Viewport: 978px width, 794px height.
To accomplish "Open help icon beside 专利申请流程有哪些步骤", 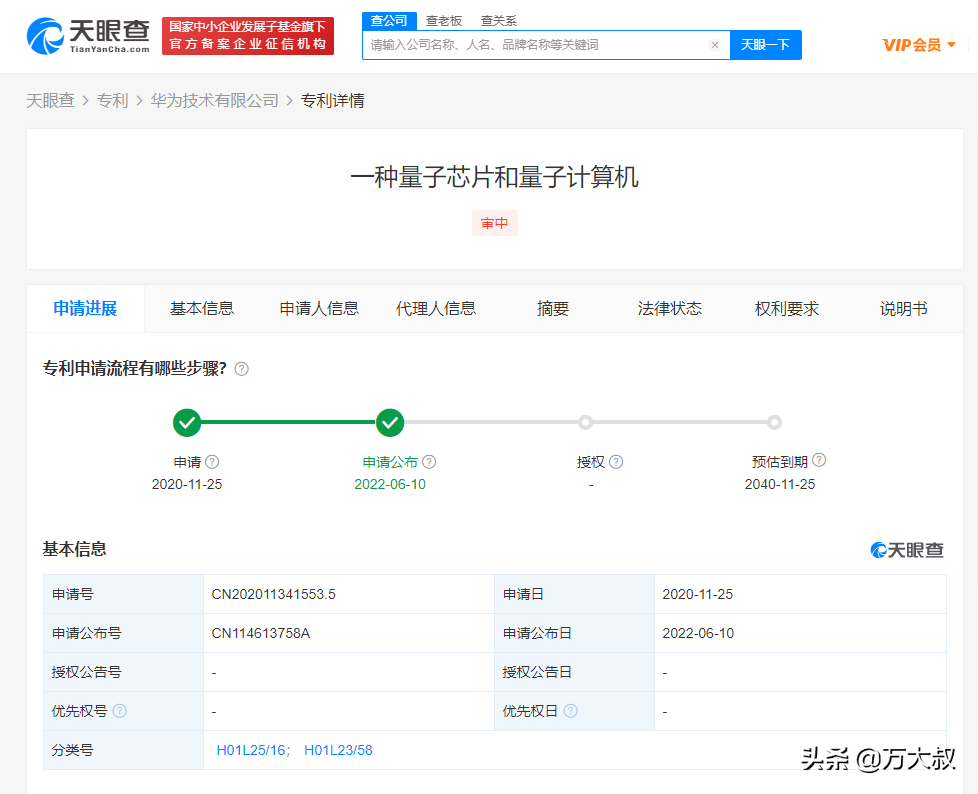I will 241,369.
